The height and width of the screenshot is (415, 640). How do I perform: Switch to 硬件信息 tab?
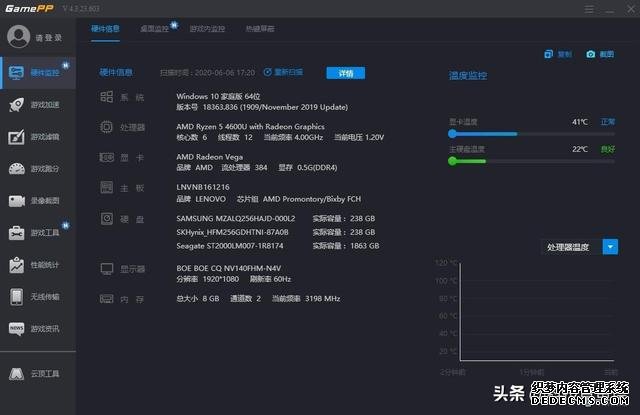(105, 29)
